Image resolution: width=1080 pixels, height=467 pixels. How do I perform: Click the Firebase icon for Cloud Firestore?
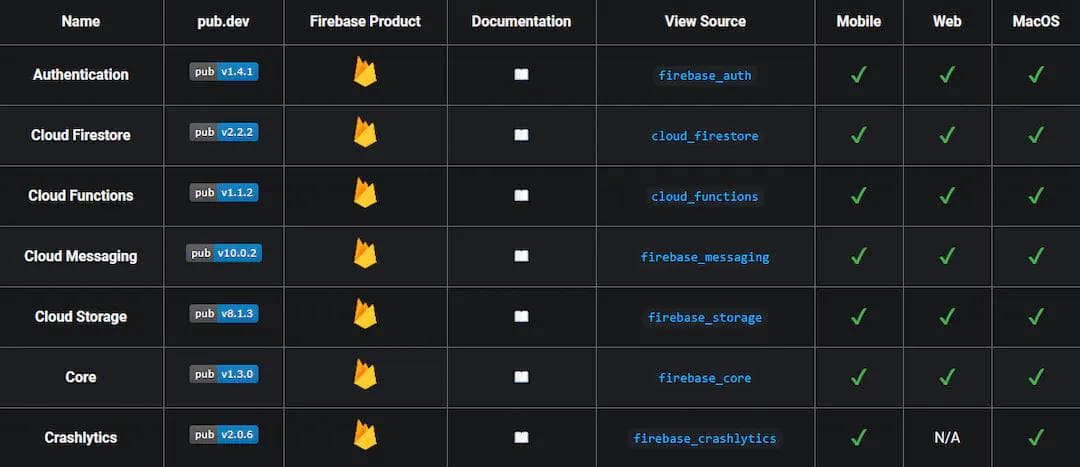pos(365,133)
